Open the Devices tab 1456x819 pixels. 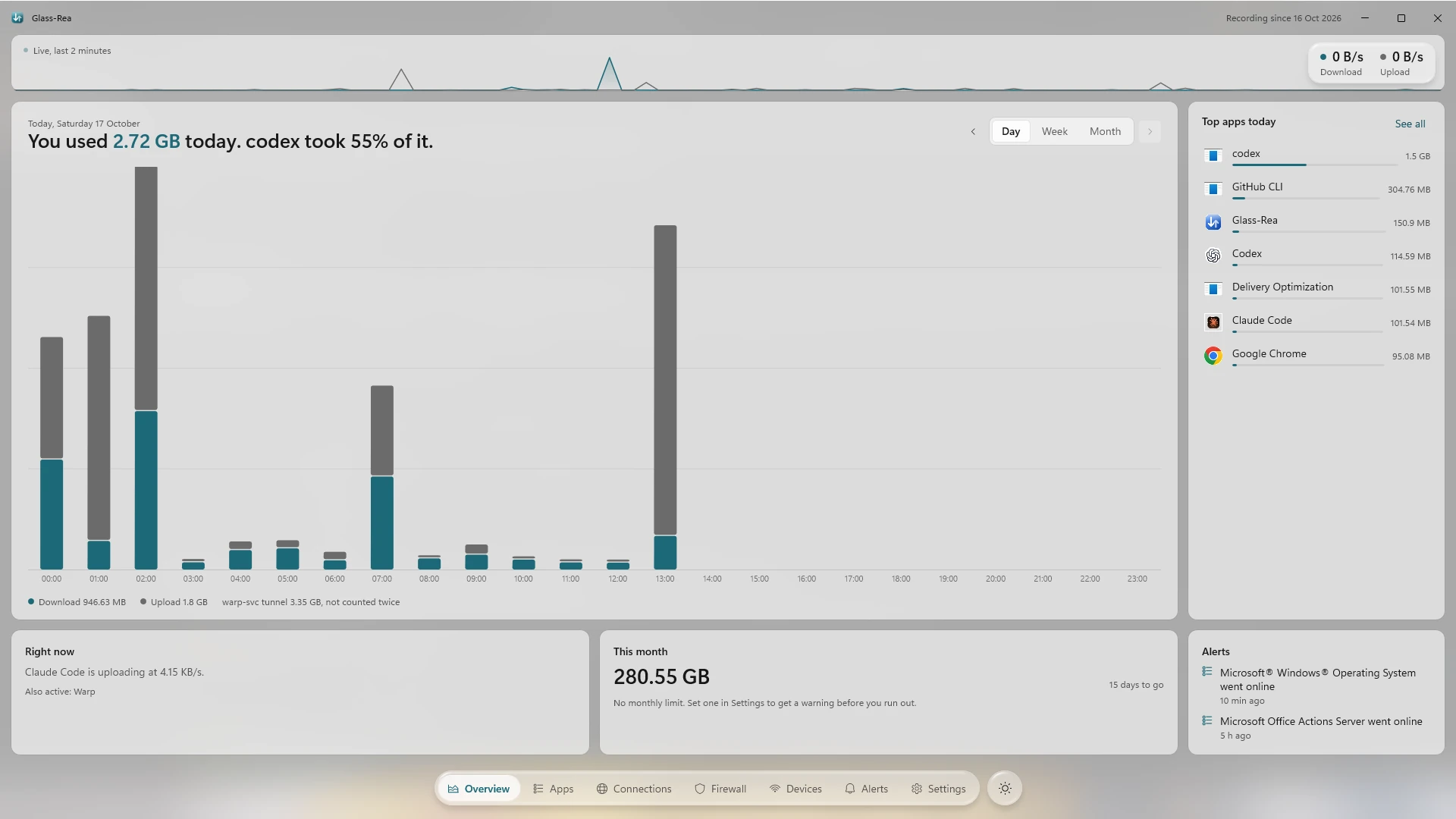coord(795,789)
